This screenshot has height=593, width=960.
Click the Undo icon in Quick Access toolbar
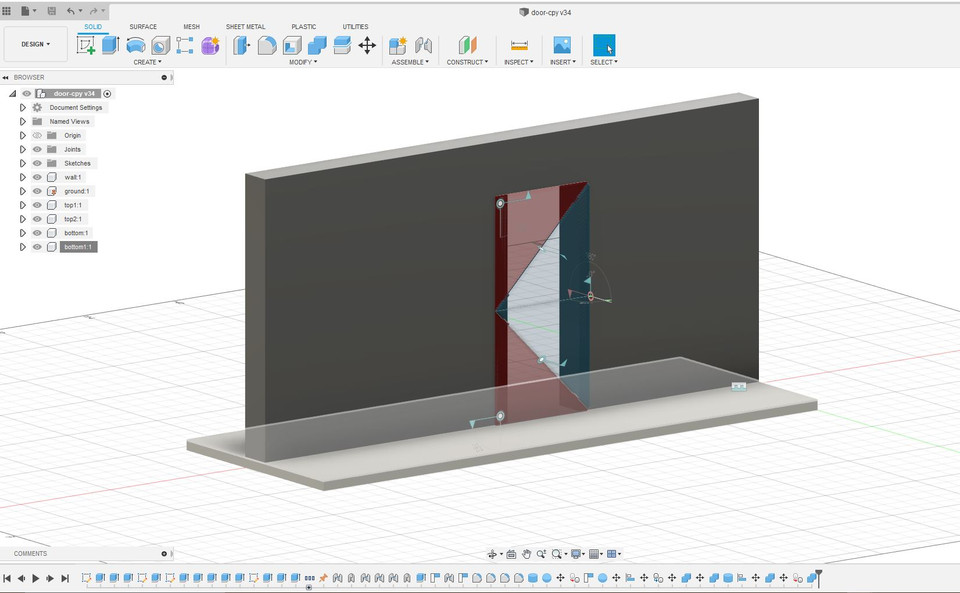[70, 11]
